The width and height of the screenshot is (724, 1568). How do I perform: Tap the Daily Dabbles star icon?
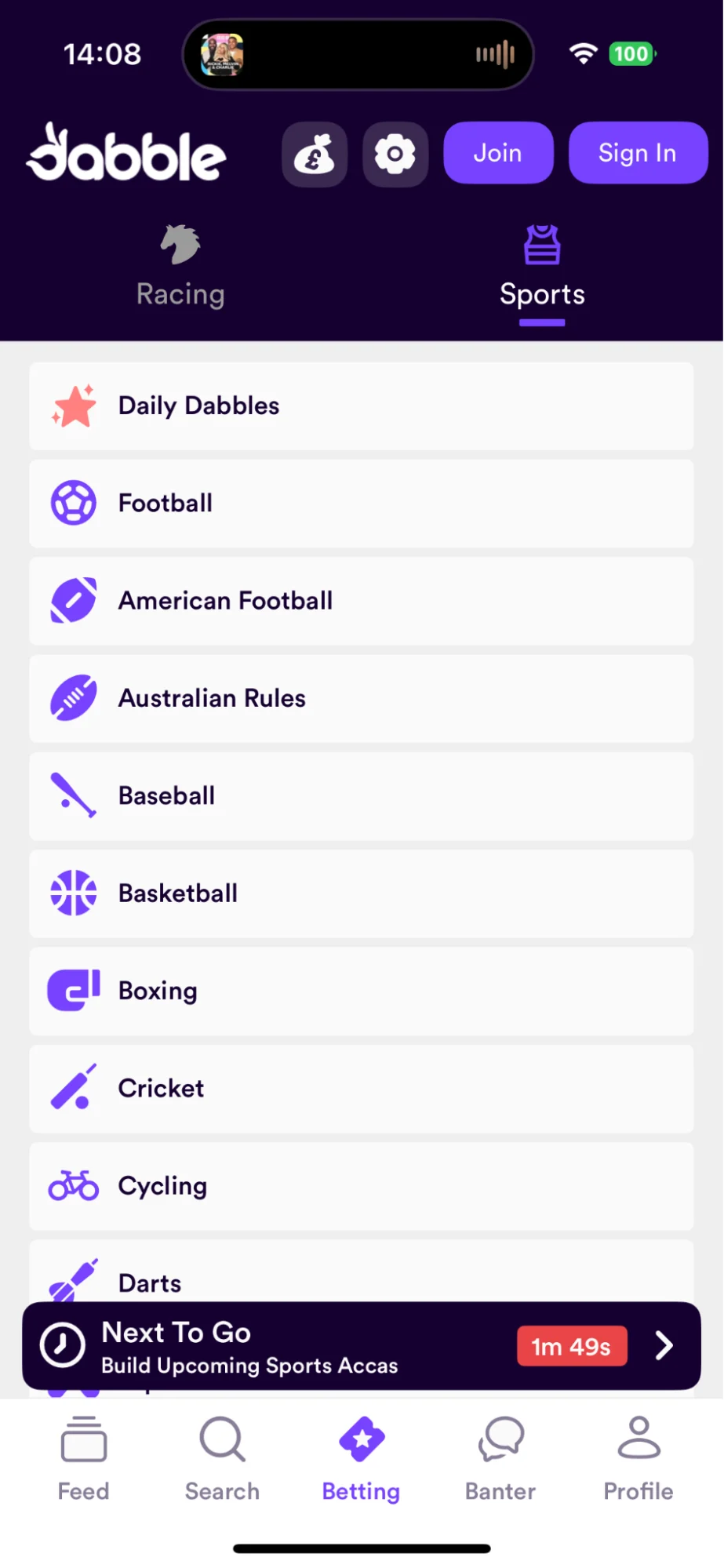point(74,406)
